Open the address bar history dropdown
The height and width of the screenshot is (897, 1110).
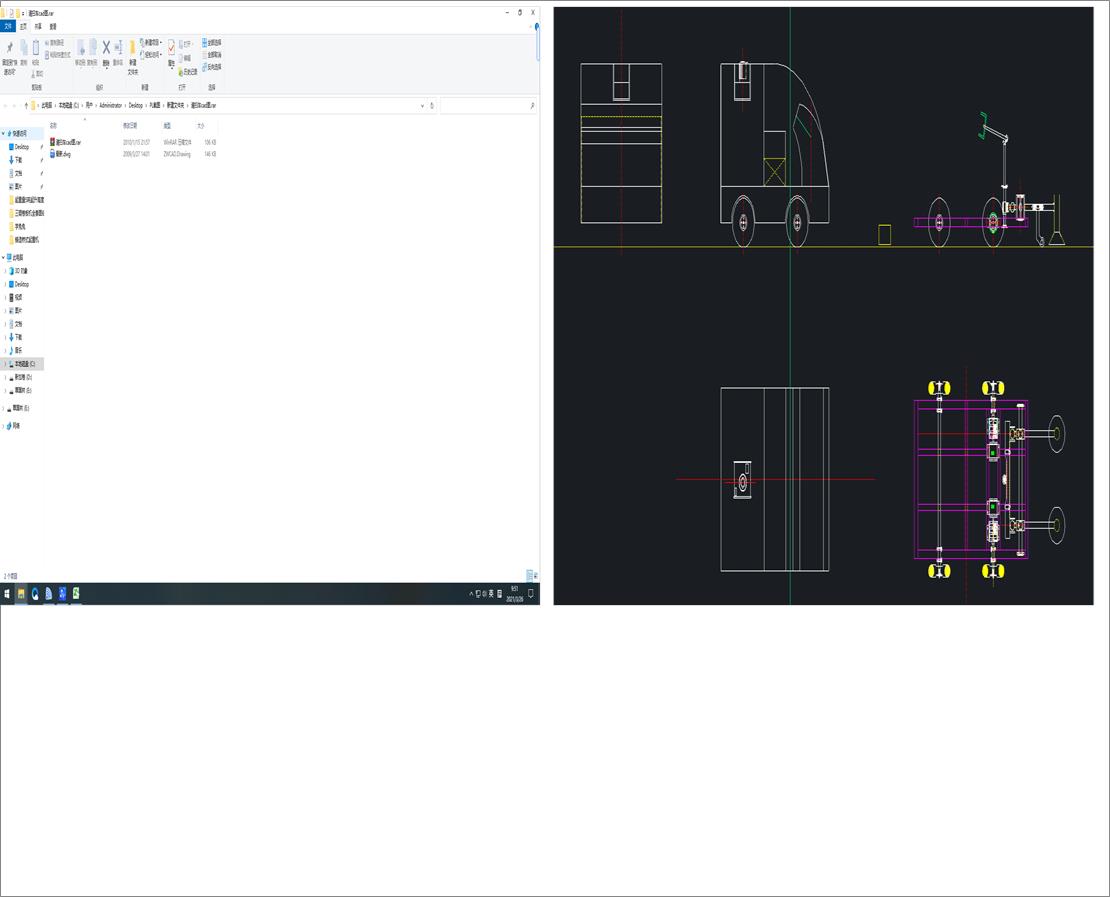[x=422, y=105]
